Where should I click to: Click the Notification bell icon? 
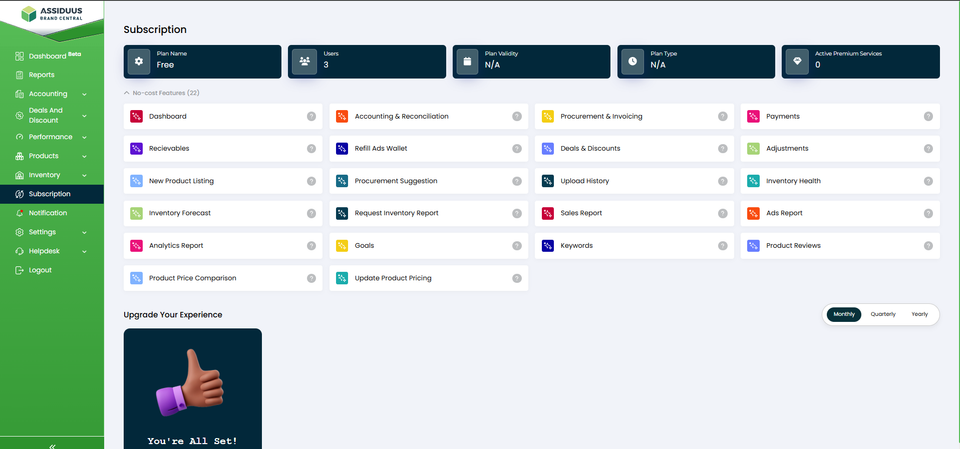click(19, 213)
